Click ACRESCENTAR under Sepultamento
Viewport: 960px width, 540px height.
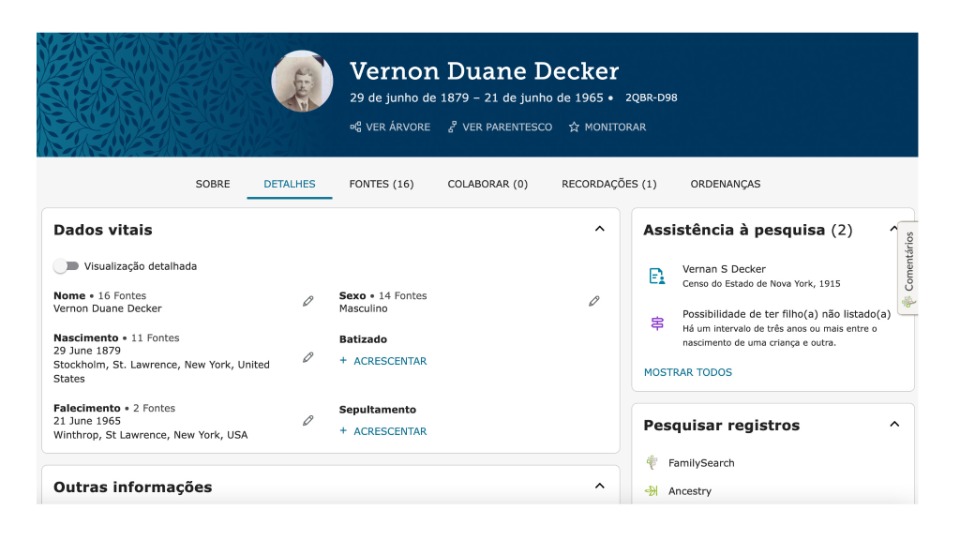click(383, 431)
